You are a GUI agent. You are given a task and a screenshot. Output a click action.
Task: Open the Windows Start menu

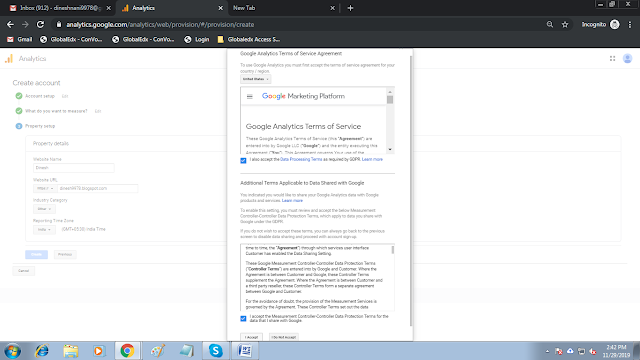coord(12,351)
